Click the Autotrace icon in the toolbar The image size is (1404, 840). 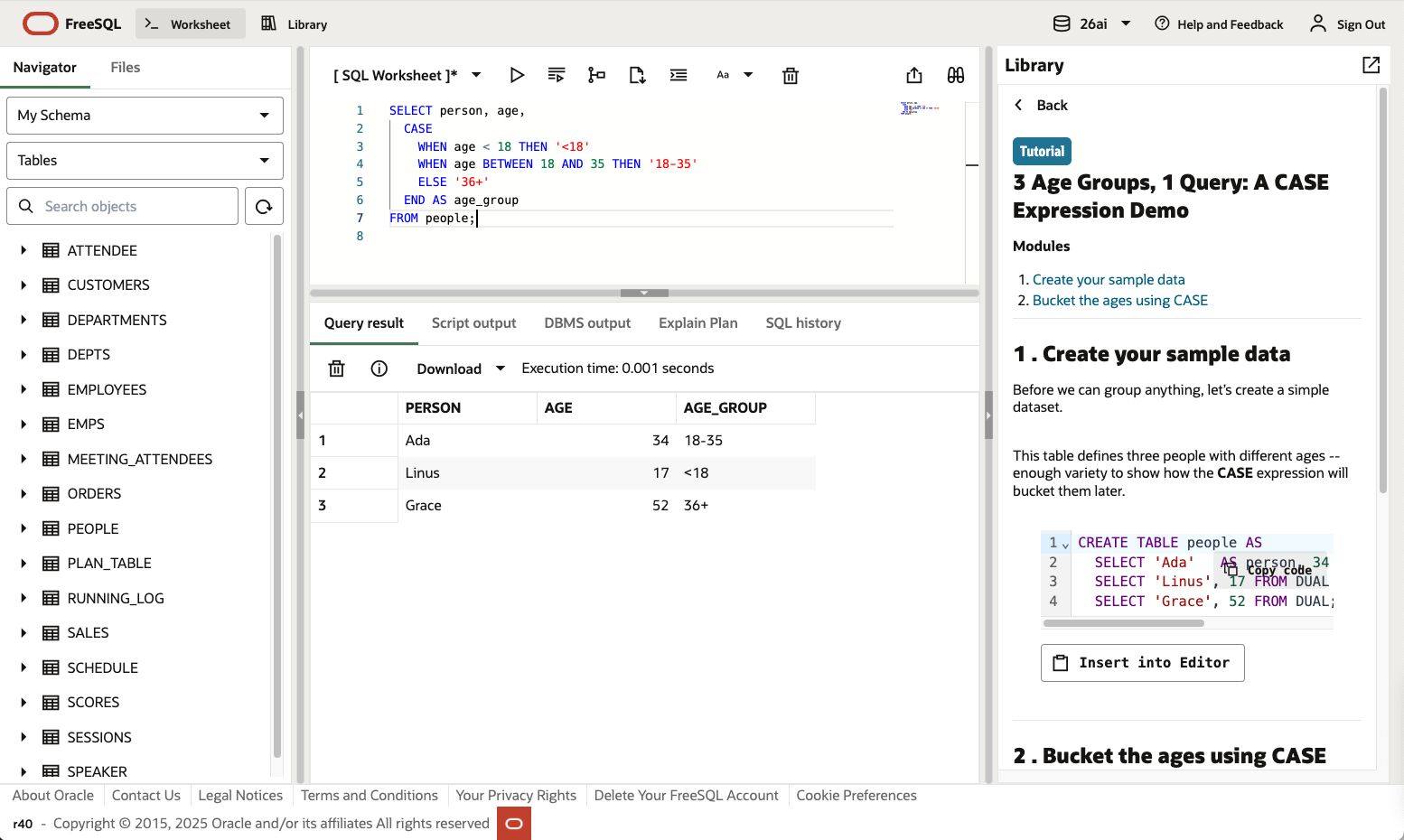[x=637, y=75]
